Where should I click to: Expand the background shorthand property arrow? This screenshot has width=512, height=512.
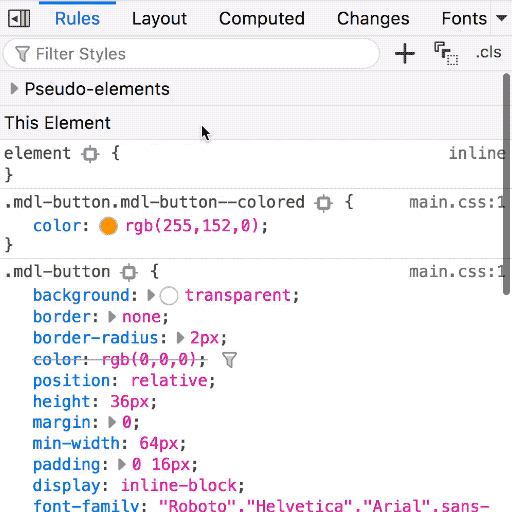(x=151, y=295)
